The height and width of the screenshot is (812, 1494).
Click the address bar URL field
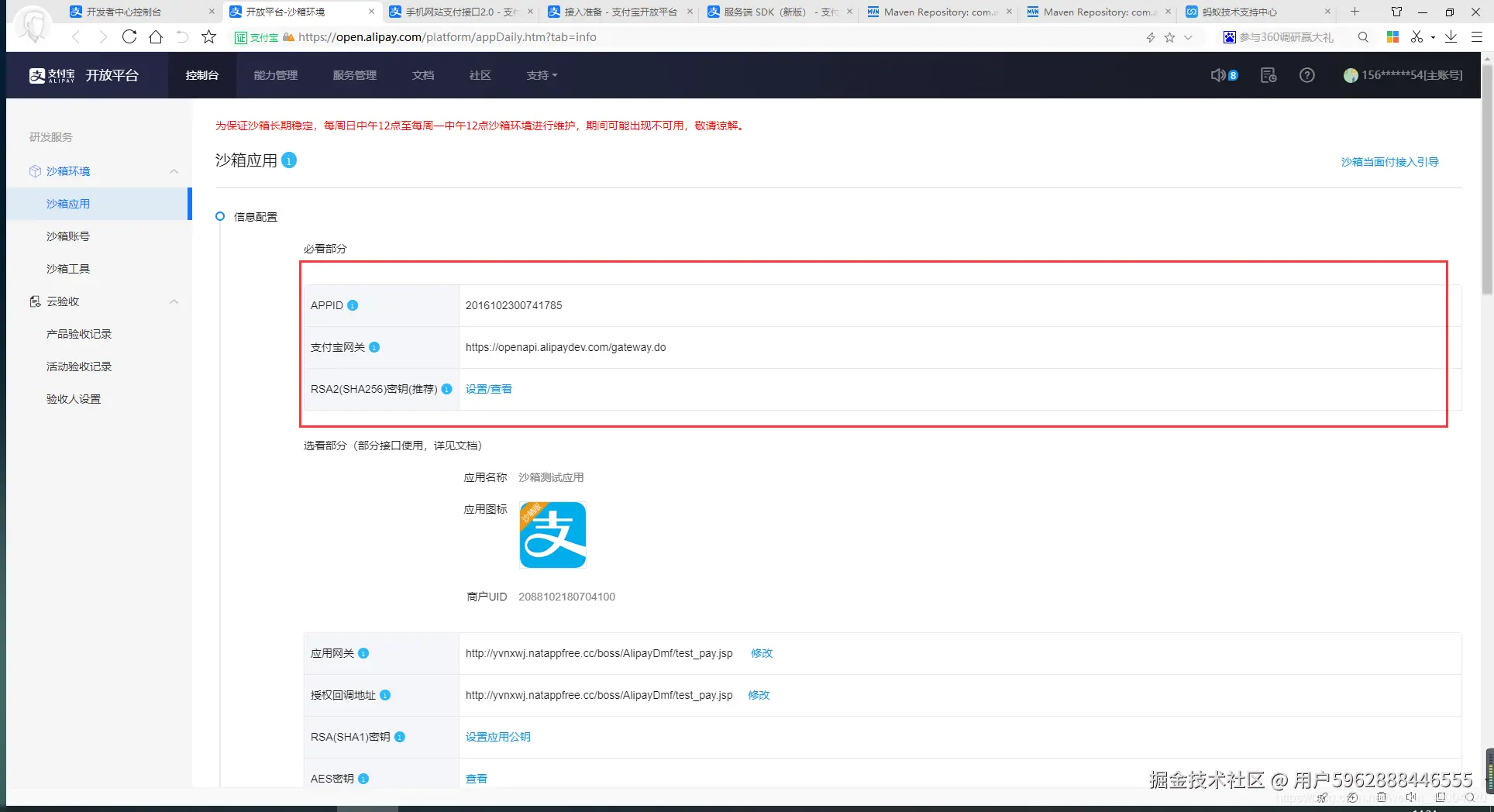tap(448, 36)
